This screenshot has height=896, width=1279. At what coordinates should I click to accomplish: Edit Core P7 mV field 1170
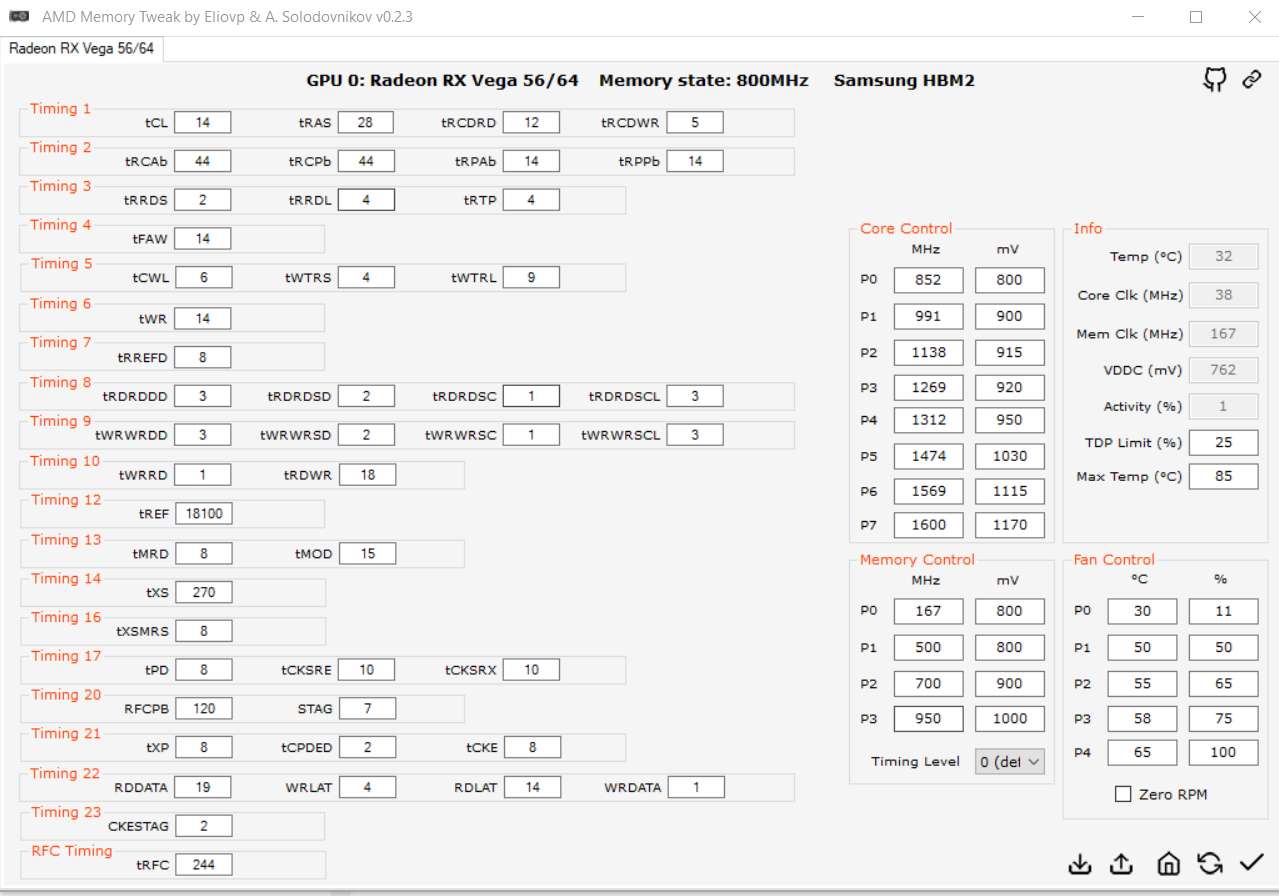(x=1010, y=525)
